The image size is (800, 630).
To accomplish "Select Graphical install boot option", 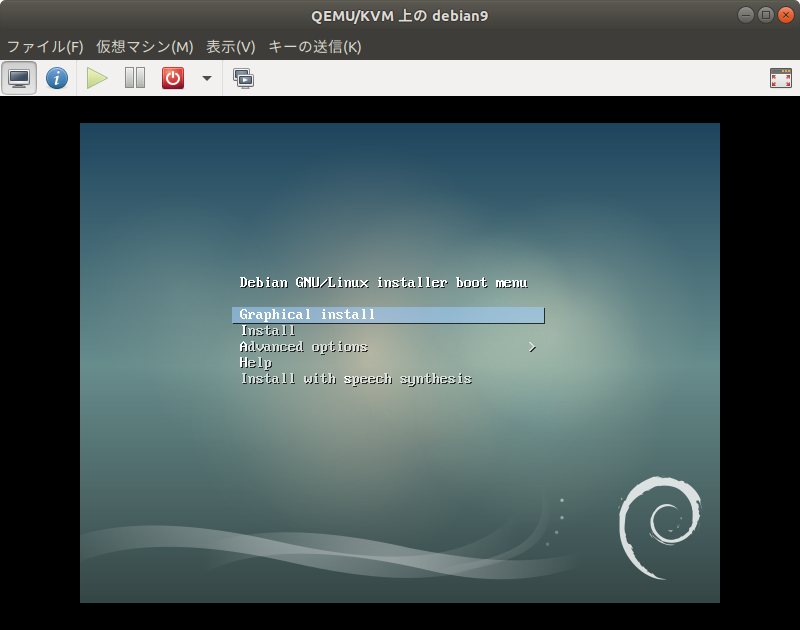I will point(388,315).
